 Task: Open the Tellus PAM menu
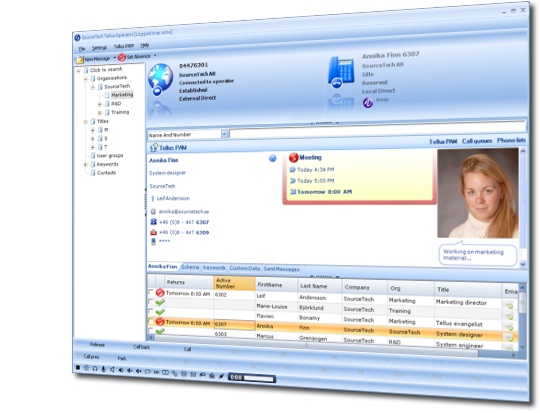[x=124, y=46]
